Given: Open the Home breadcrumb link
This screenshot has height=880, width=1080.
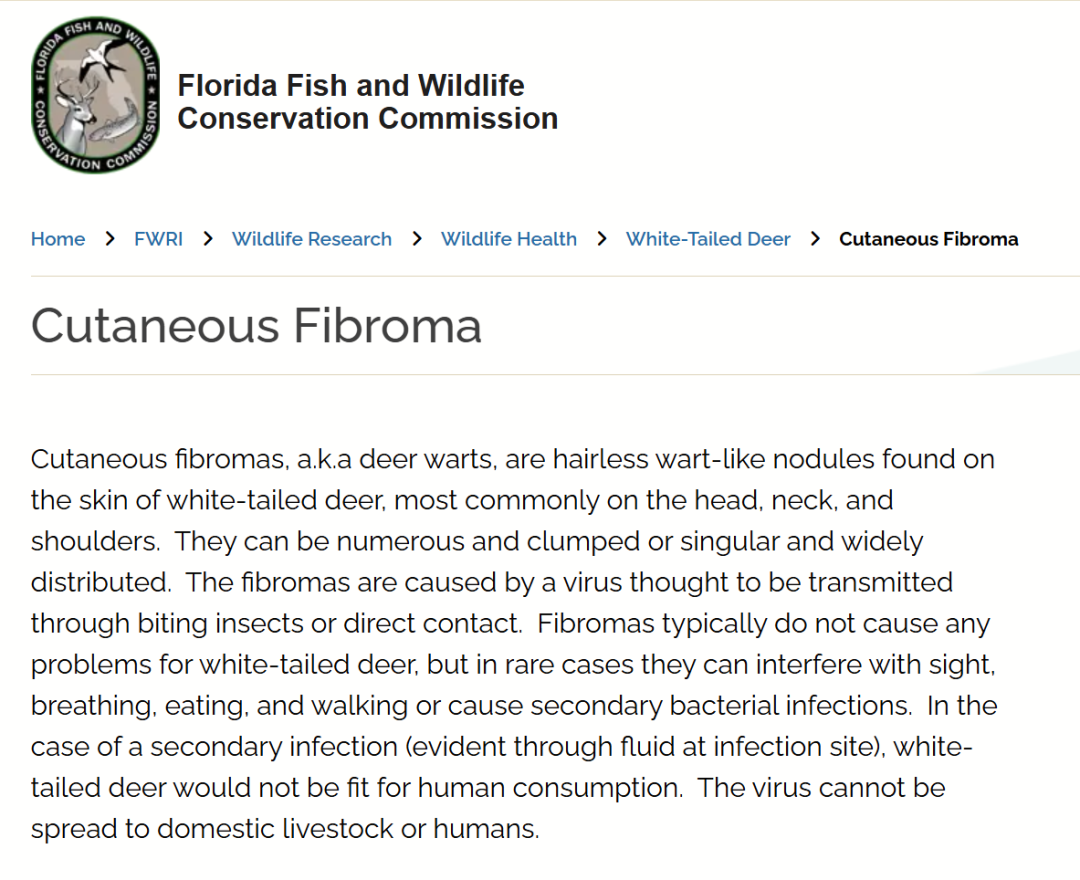Looking at the screenshot, I should pyautogui.click(x=58, y=239).
